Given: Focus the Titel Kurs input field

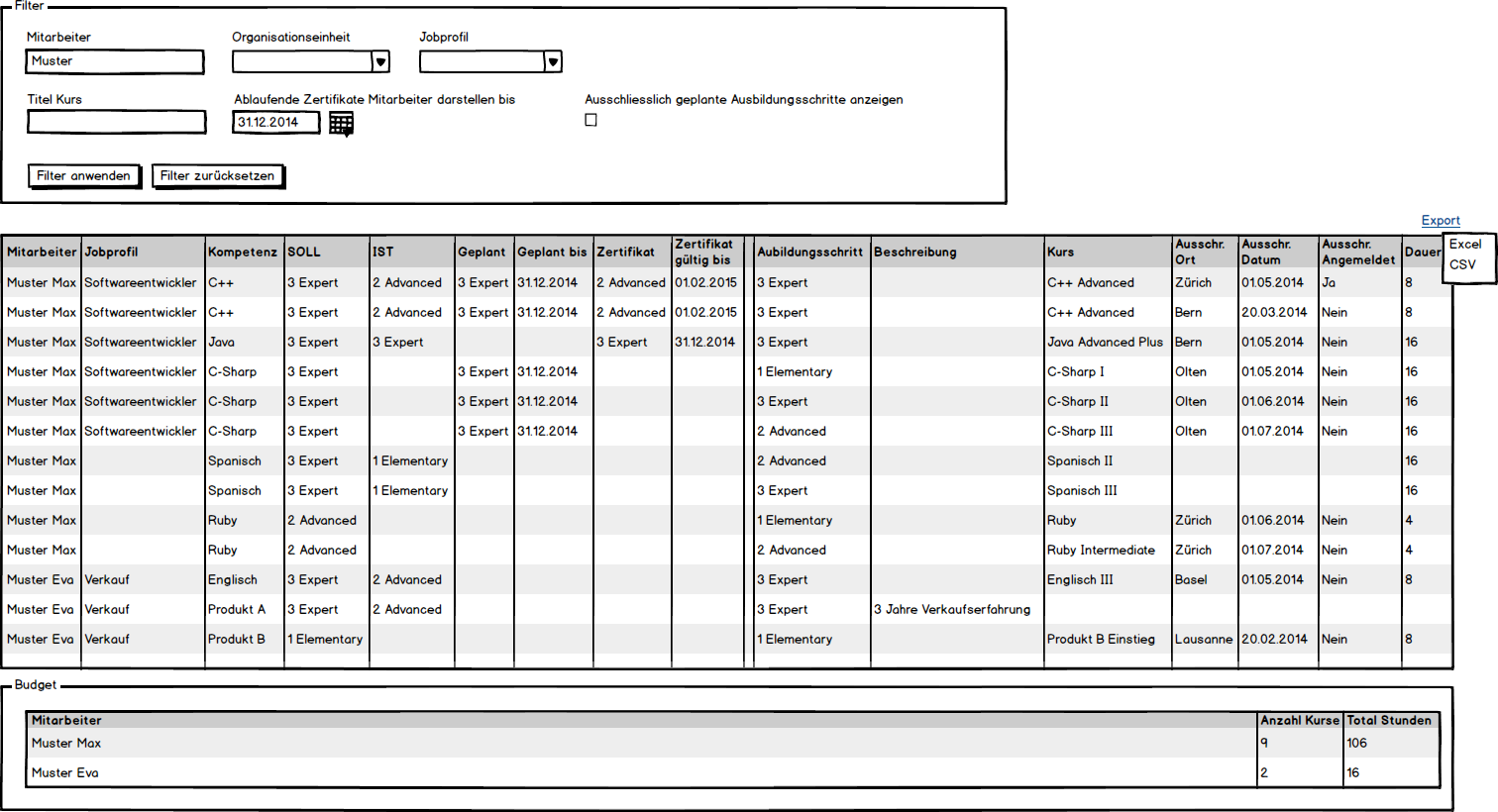Looking at the screenshot, I should click(116, 122).
